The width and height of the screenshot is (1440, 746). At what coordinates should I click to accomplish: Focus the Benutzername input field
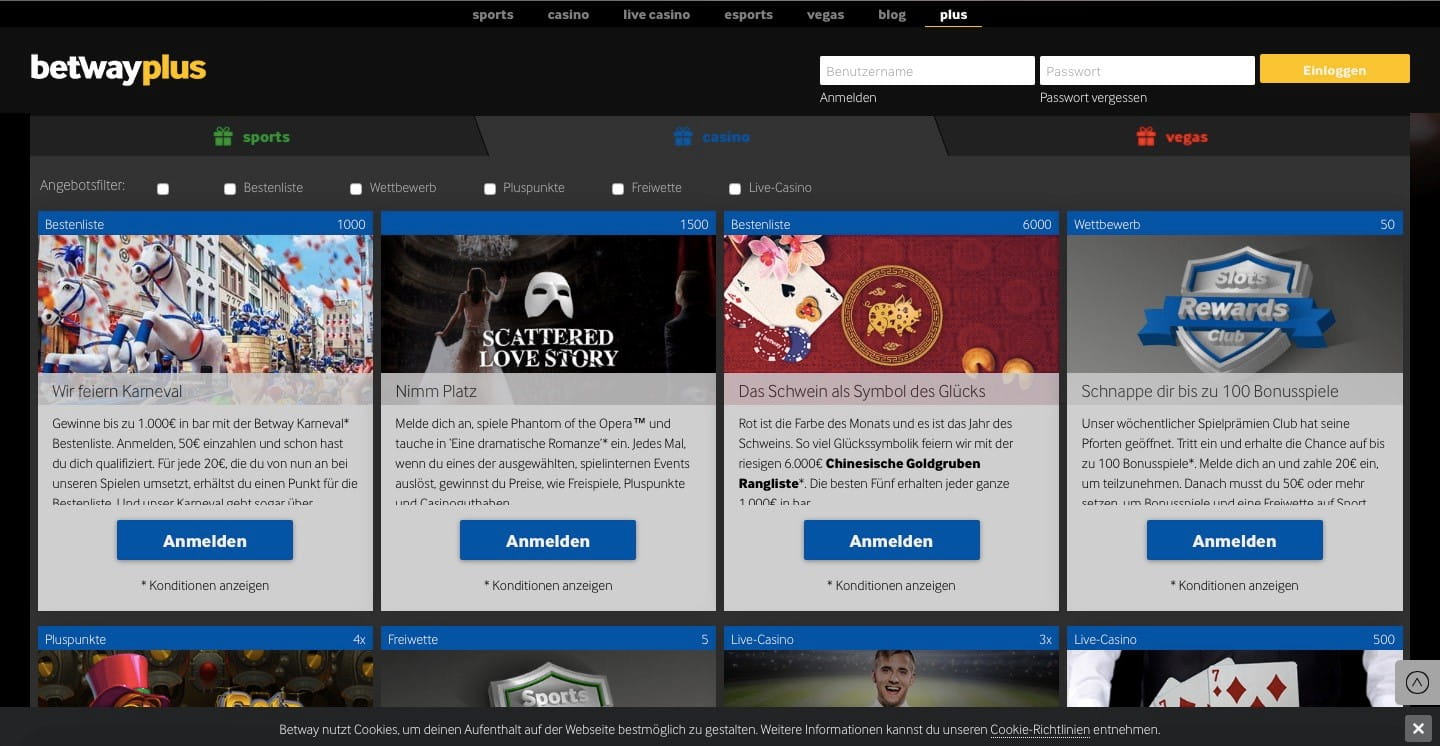click(927, 70)
